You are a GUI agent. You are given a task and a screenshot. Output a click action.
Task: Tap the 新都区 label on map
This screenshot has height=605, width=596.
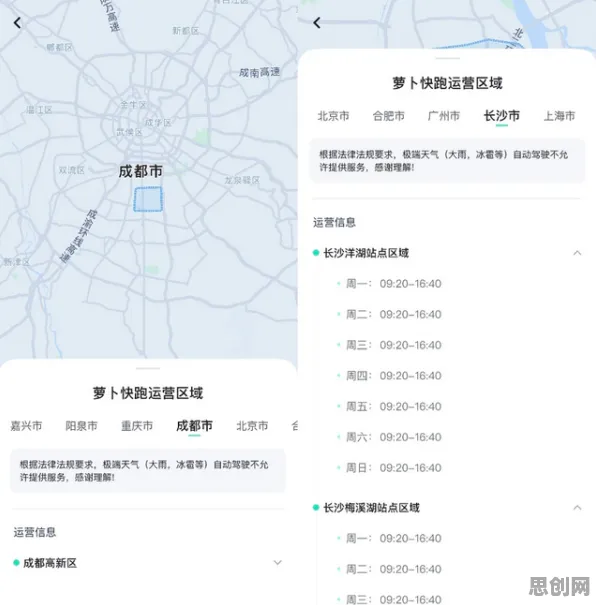(x=186, y=31)
